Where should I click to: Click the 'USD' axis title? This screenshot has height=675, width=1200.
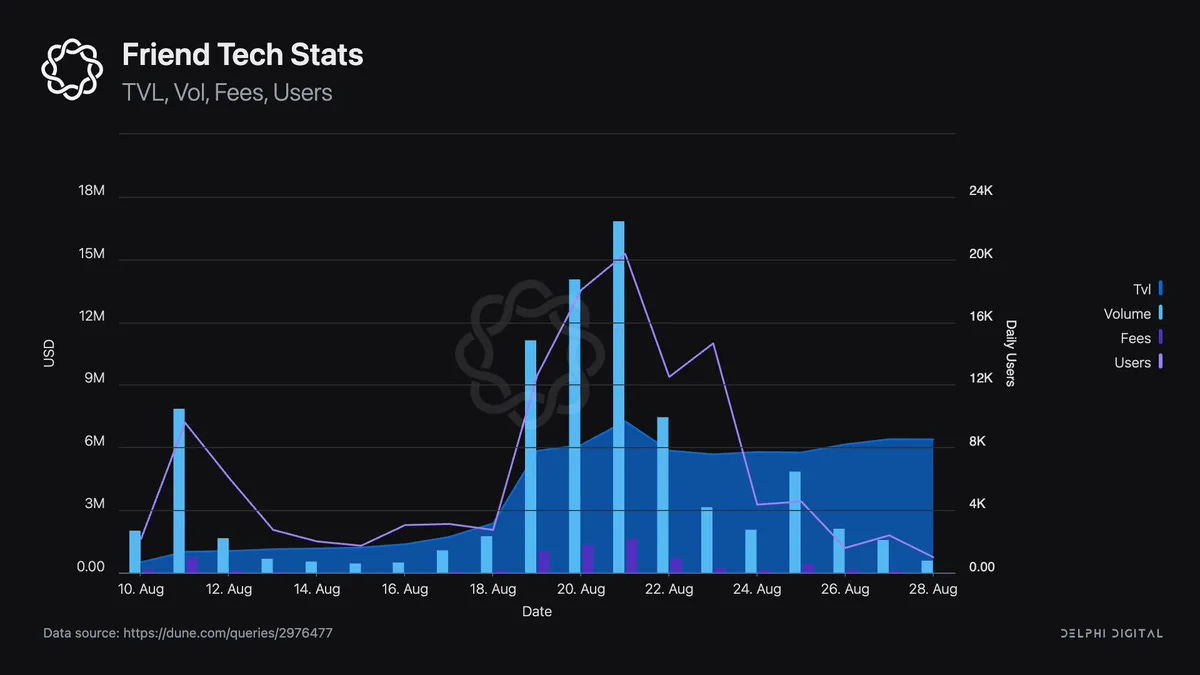coord(48,352)
